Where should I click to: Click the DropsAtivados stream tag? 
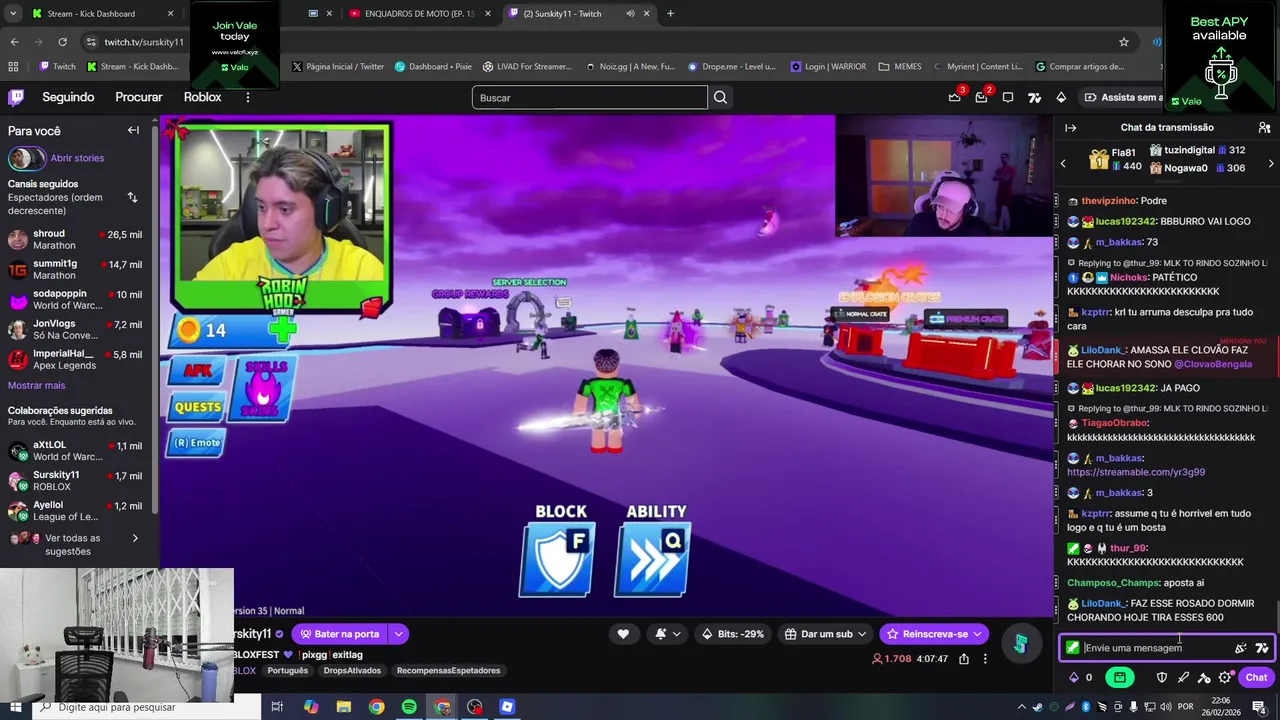352,671
